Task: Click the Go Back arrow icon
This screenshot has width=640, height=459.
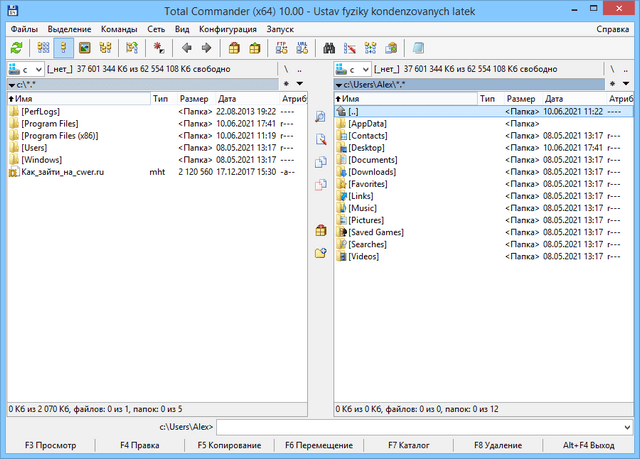Action: (x=186, y=47)
